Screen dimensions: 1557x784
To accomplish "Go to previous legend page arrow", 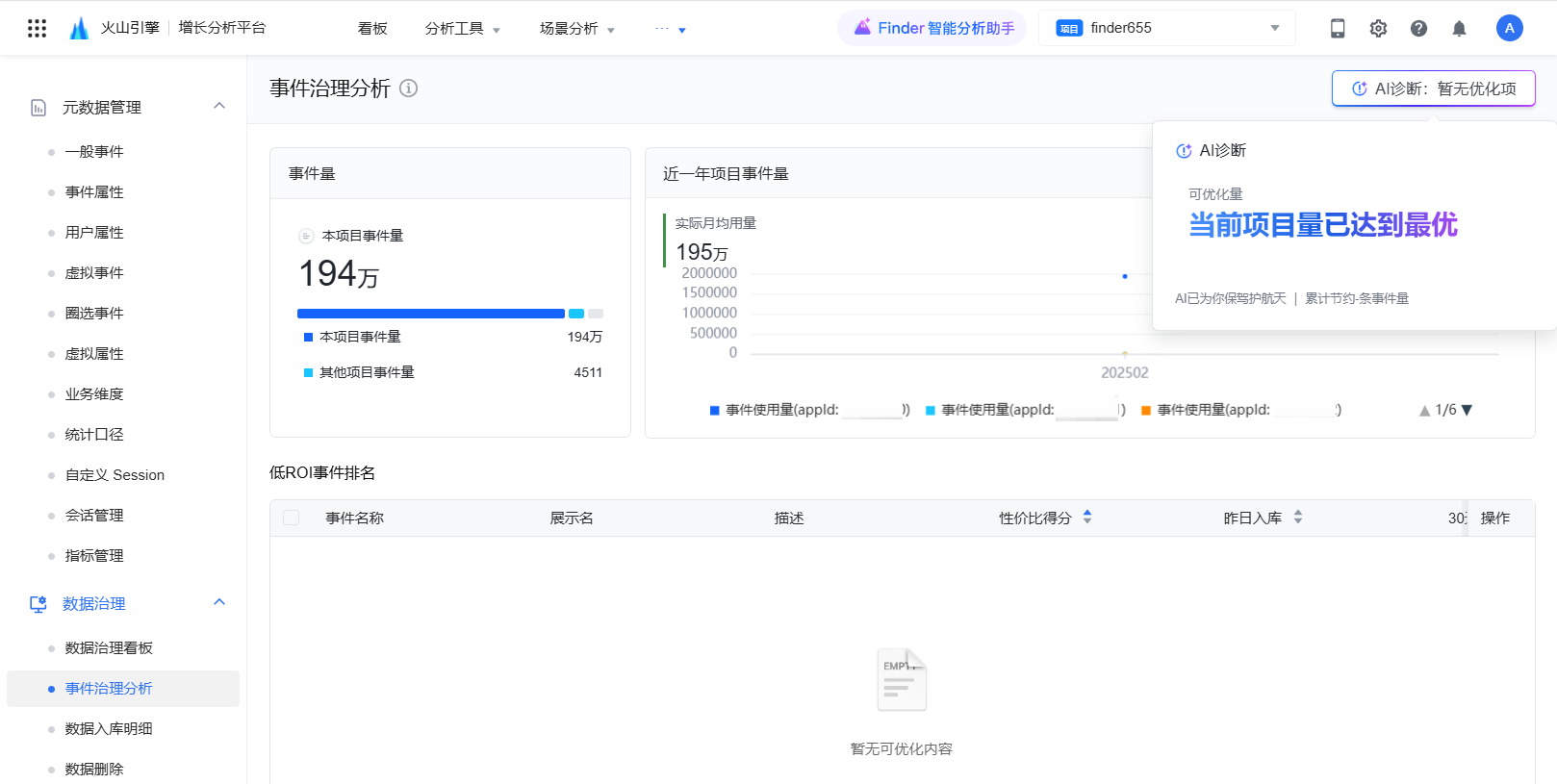I will pos(1424,411).
